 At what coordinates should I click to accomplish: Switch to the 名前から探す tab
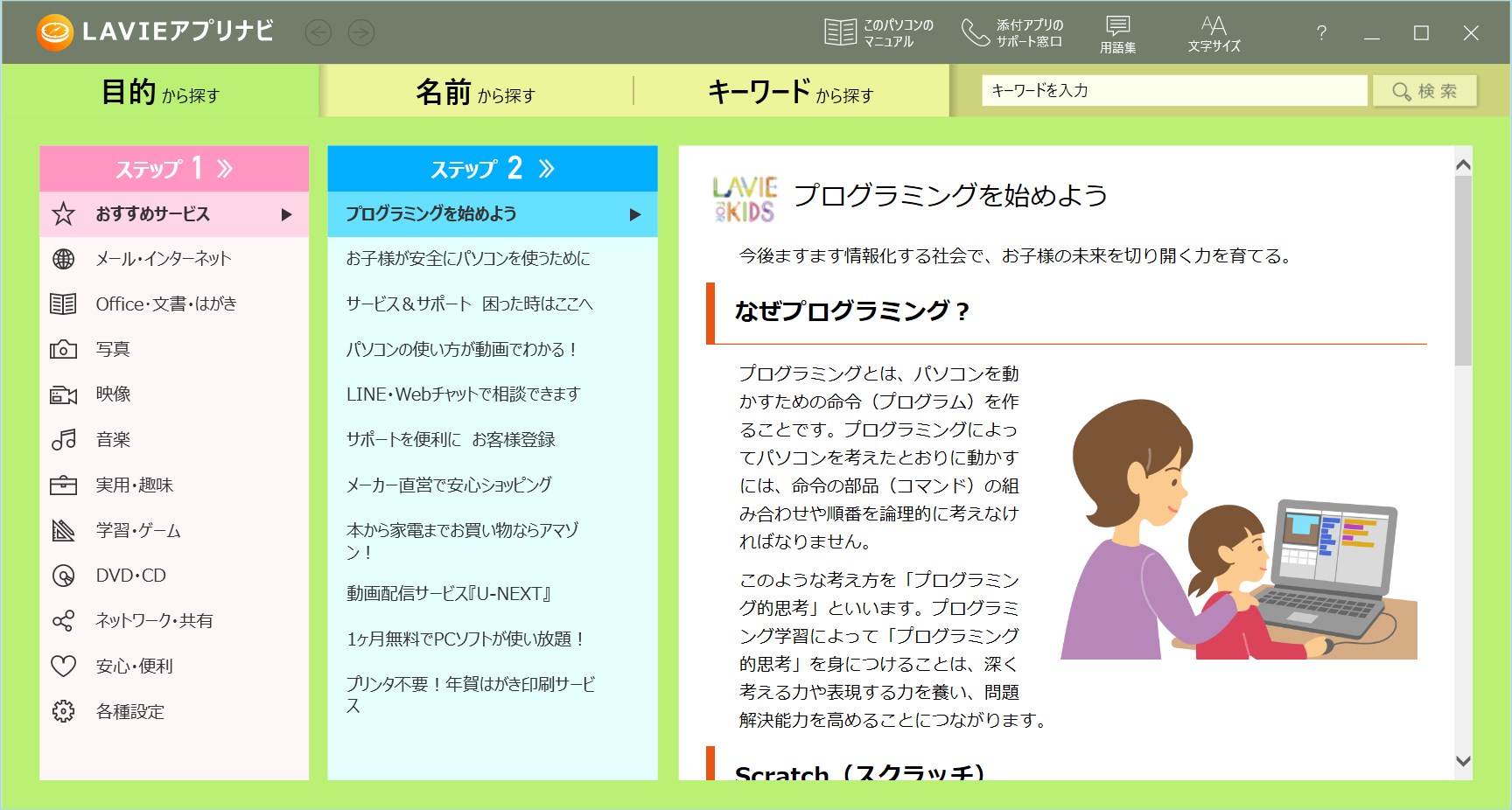pos(476,90)
